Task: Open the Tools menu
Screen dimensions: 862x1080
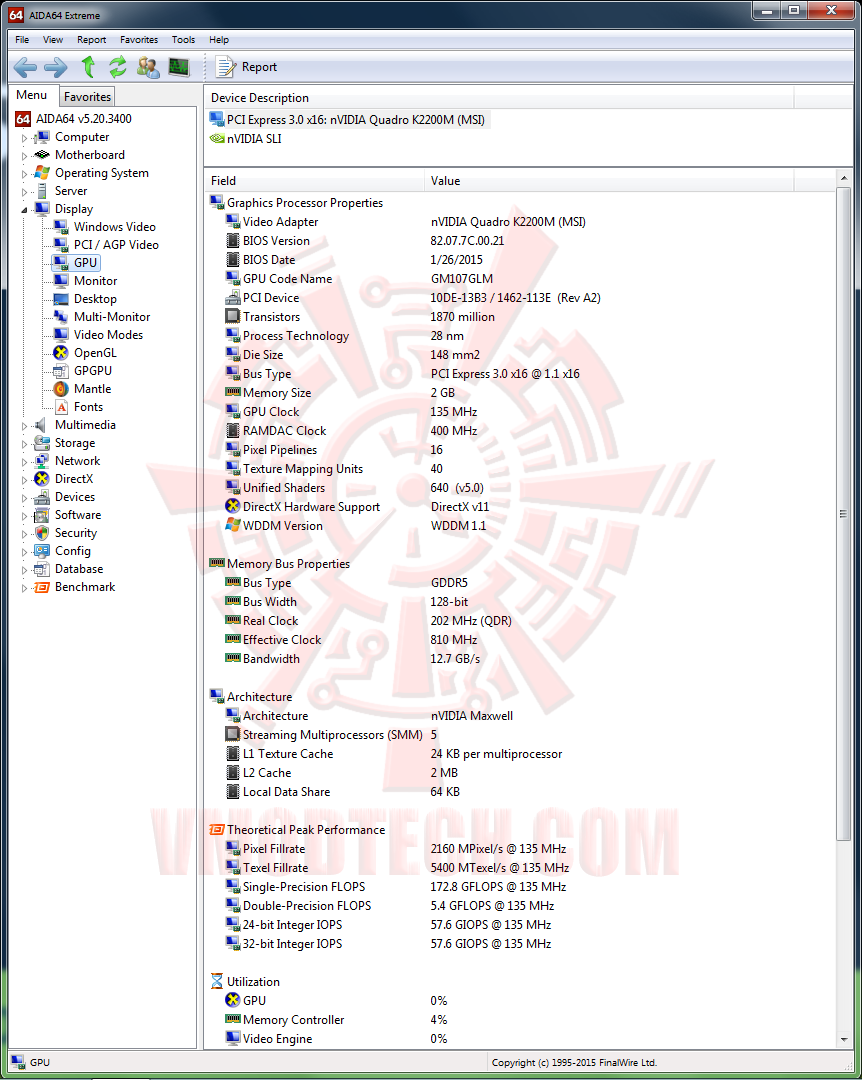Action: tap(183, 39)
